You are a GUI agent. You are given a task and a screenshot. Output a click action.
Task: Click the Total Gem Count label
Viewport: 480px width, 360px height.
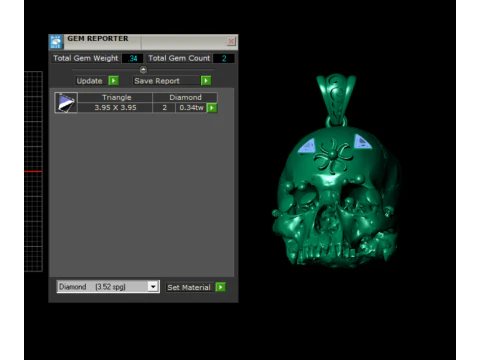click(179, 58)
